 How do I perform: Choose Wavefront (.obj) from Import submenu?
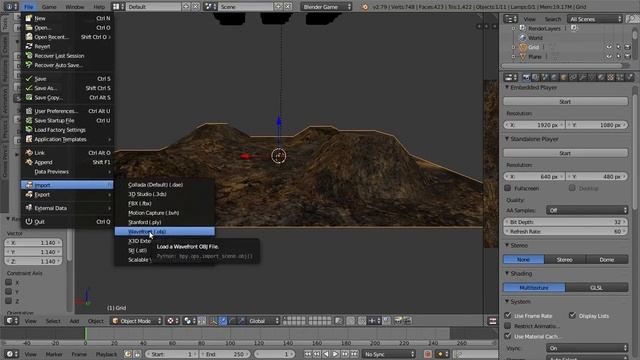coord(164,231)
